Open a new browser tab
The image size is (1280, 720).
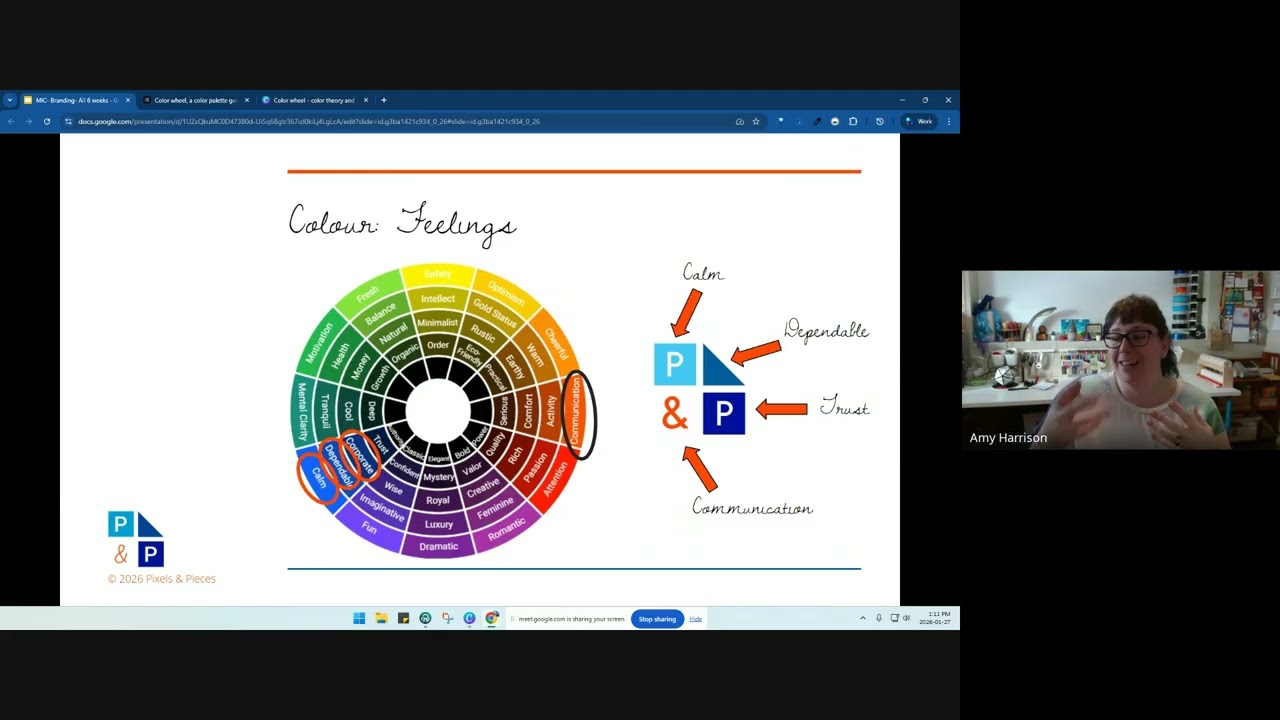(x=383, y=100)
